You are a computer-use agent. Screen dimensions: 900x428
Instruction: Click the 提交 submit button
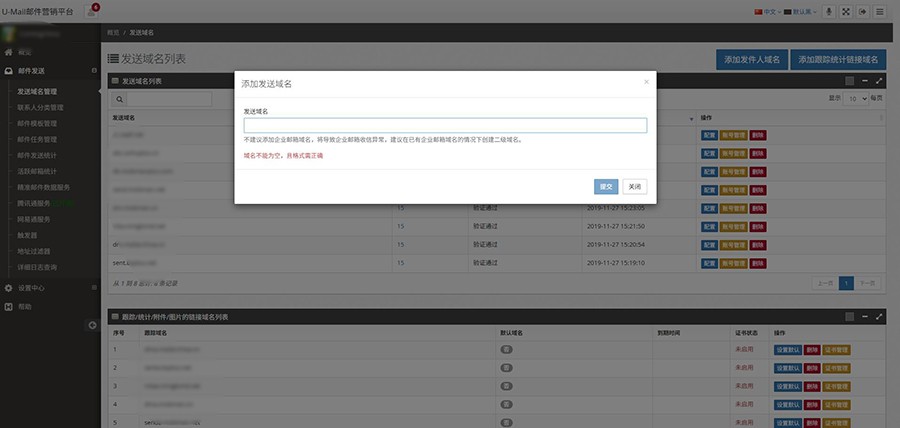pos(606,186)
